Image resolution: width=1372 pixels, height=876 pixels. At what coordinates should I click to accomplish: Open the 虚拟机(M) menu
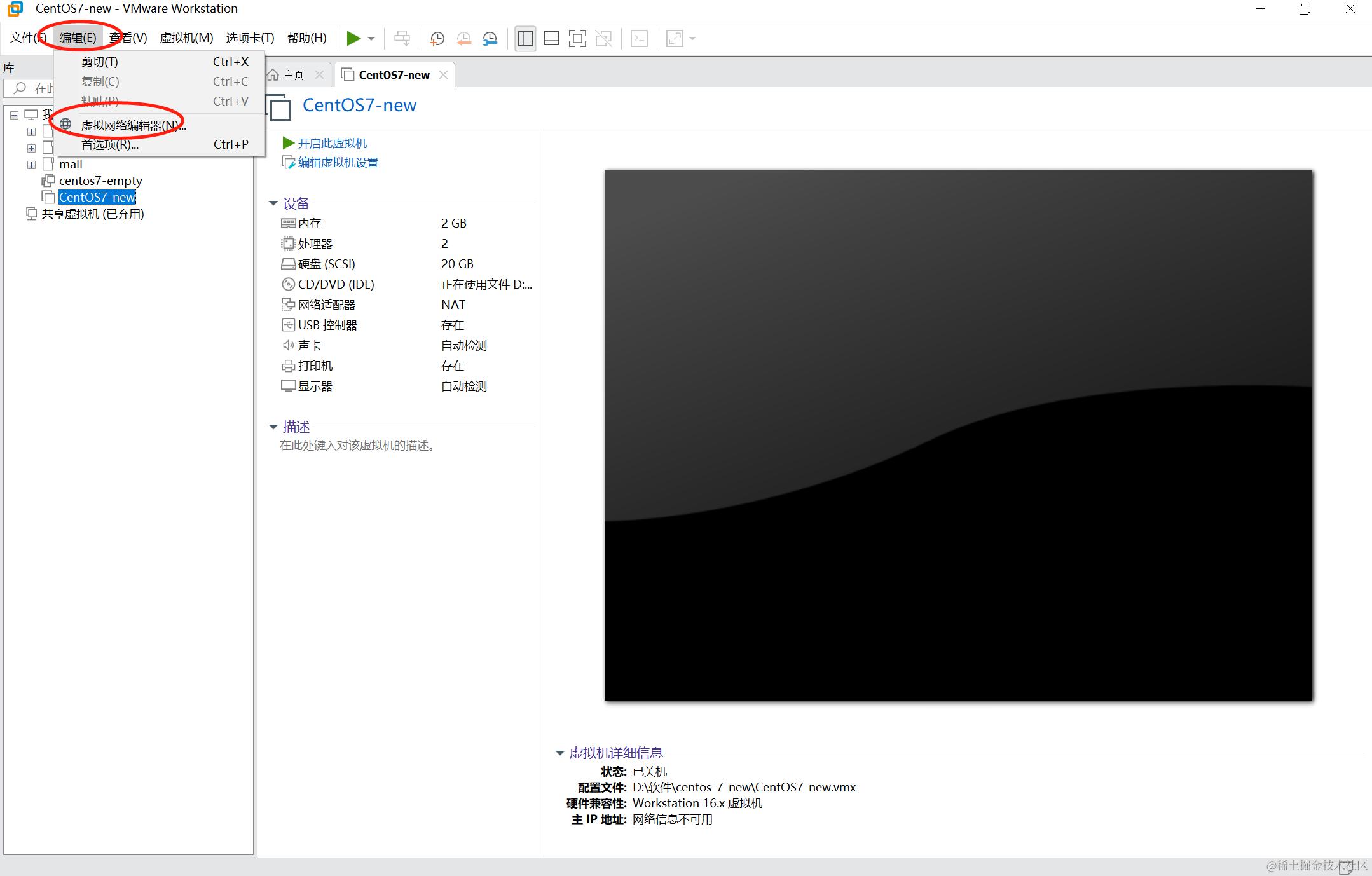click(x=186, y=38)
